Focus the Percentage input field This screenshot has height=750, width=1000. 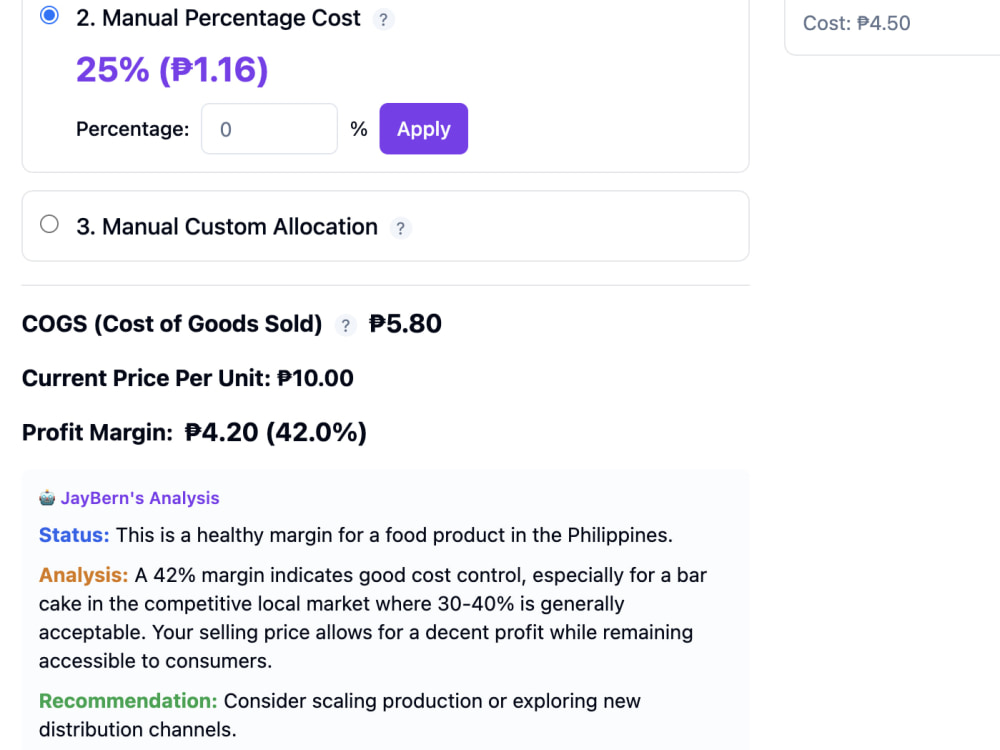[269, 129]
